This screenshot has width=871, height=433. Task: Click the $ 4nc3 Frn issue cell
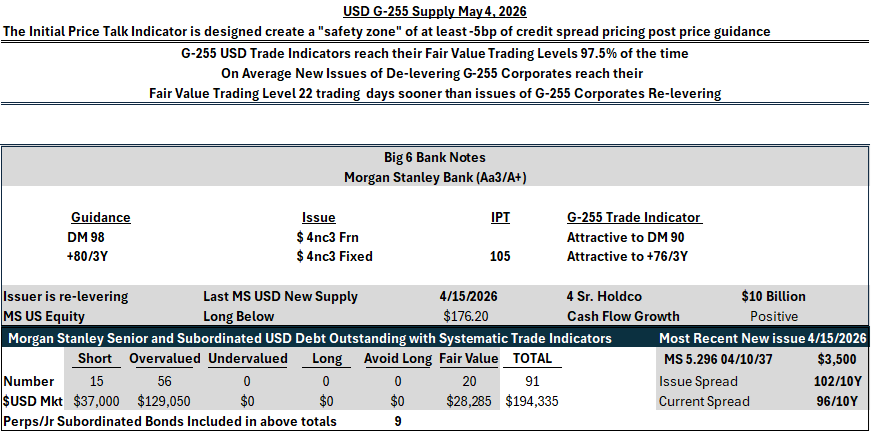pos(327,237)
